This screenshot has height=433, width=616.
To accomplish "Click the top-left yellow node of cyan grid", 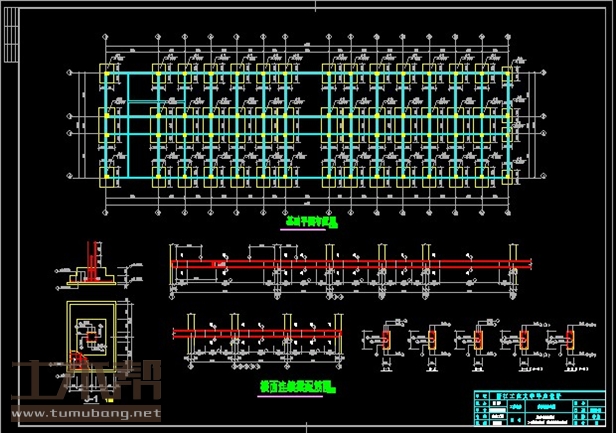I will pyautogui.click(x=104, y=73).
